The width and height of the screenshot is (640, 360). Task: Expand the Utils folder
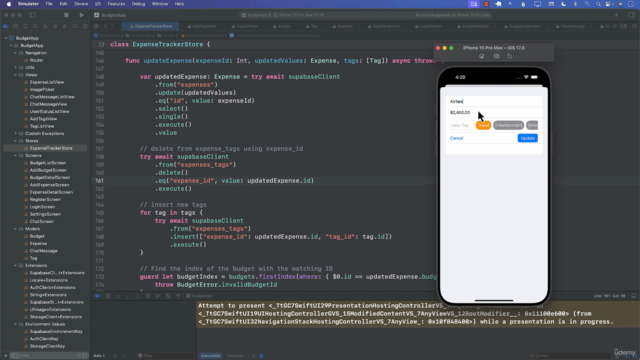16,67
